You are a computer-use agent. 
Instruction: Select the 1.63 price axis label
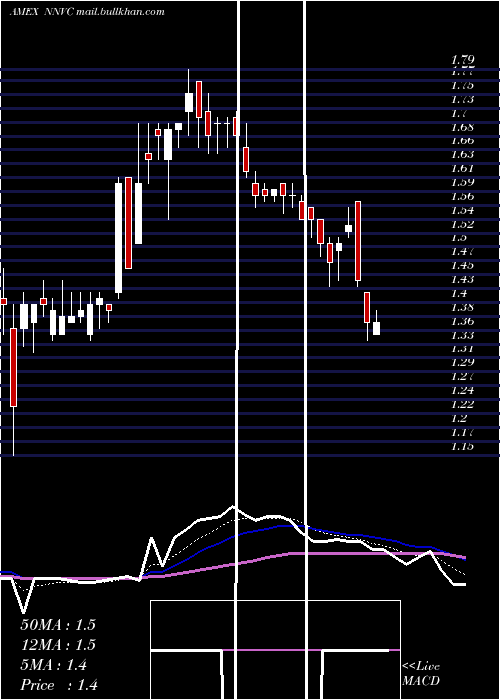pyautogui.click(x=463, y=154)
